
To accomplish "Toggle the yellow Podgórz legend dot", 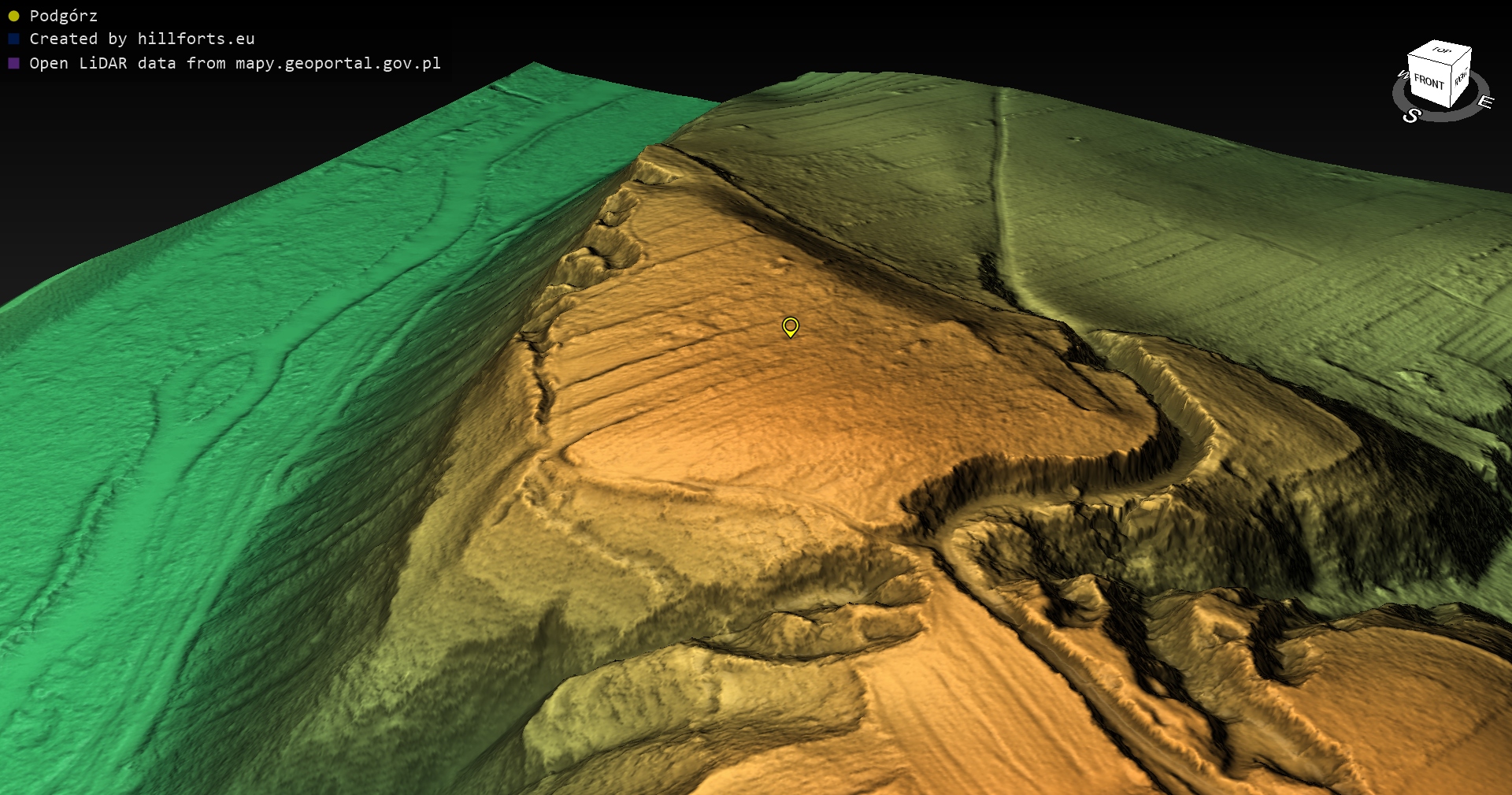I will (13, 16).
